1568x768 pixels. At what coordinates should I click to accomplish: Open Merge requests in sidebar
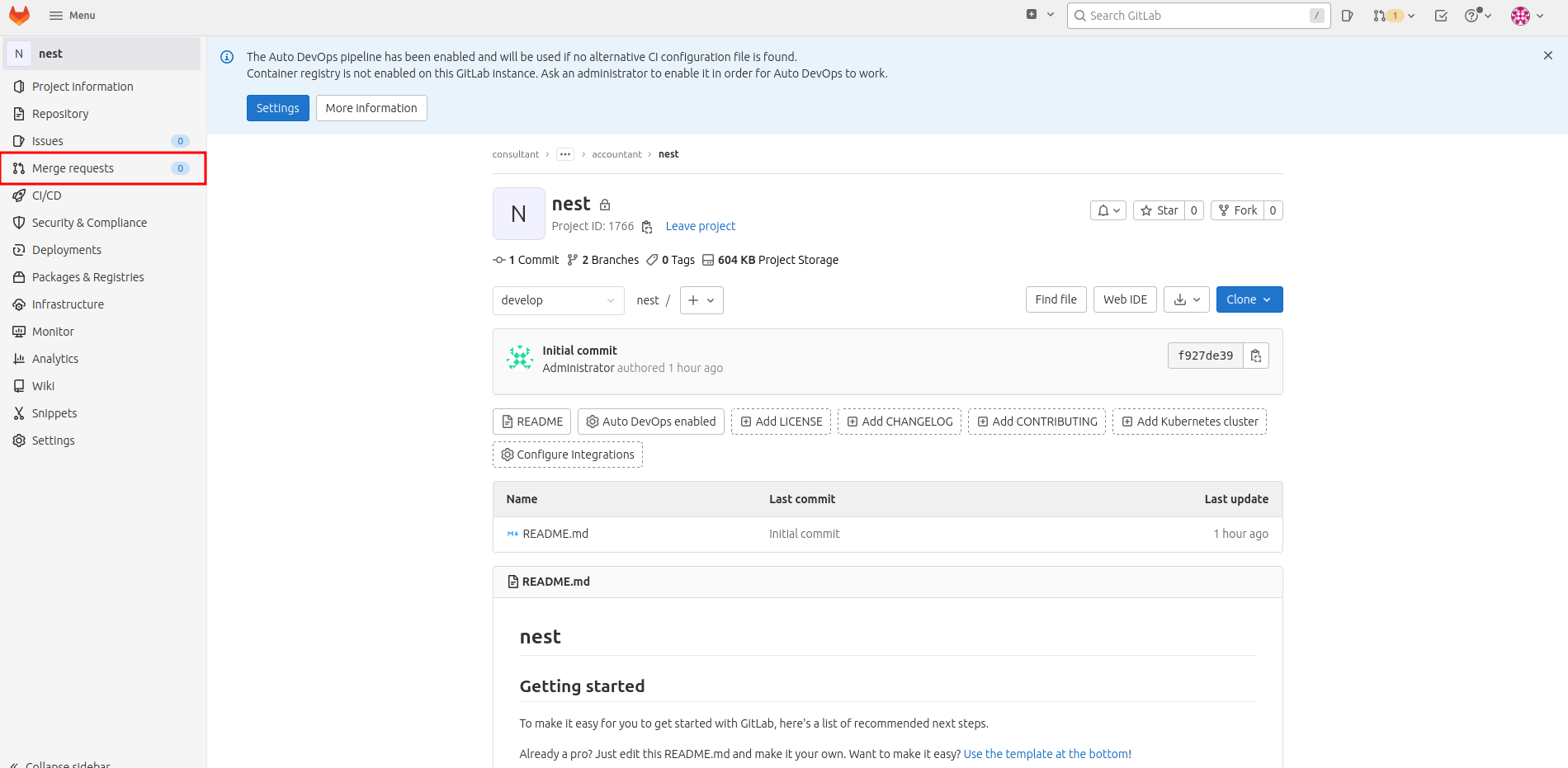coord(101,168)
